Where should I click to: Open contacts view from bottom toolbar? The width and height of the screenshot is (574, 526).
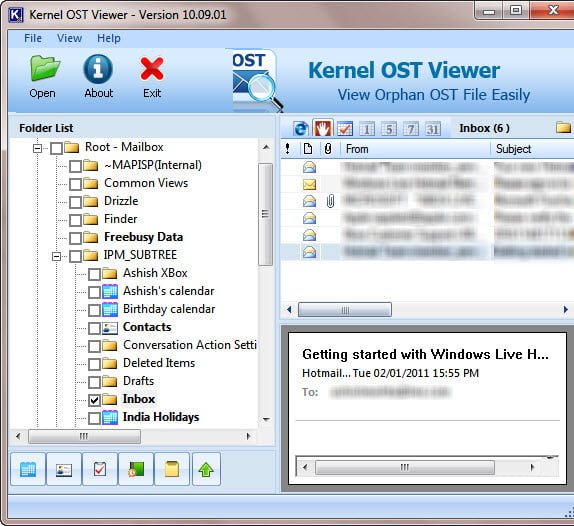pyautogui.click(x=64, y=469)
